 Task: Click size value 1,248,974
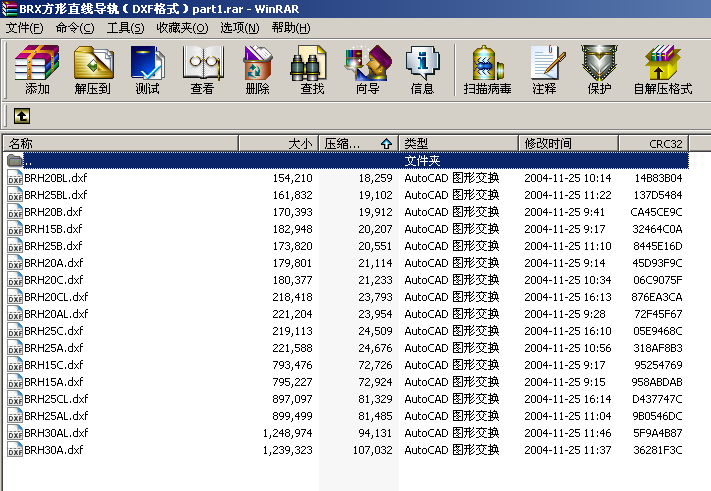(287, 433)
